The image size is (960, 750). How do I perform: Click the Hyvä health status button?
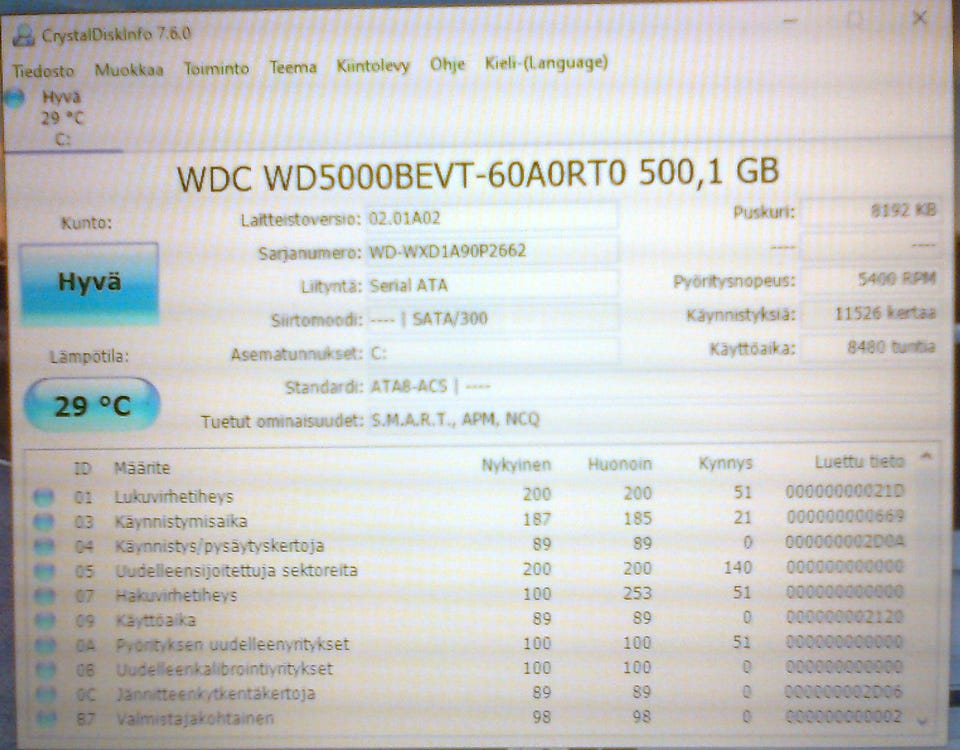click(x=89, y=283)
